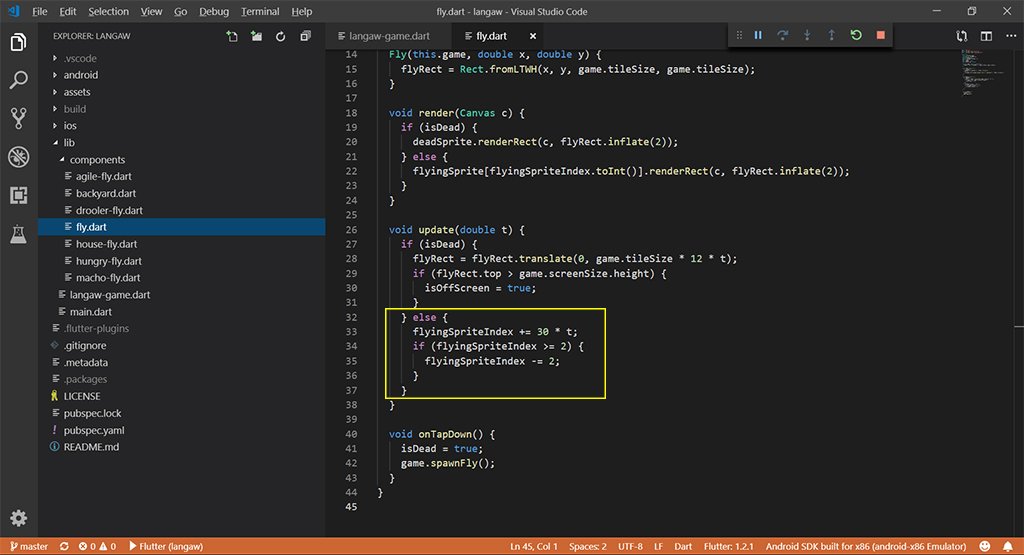Pause the debug session
The image size is (1024, 555).
(758, 36)
